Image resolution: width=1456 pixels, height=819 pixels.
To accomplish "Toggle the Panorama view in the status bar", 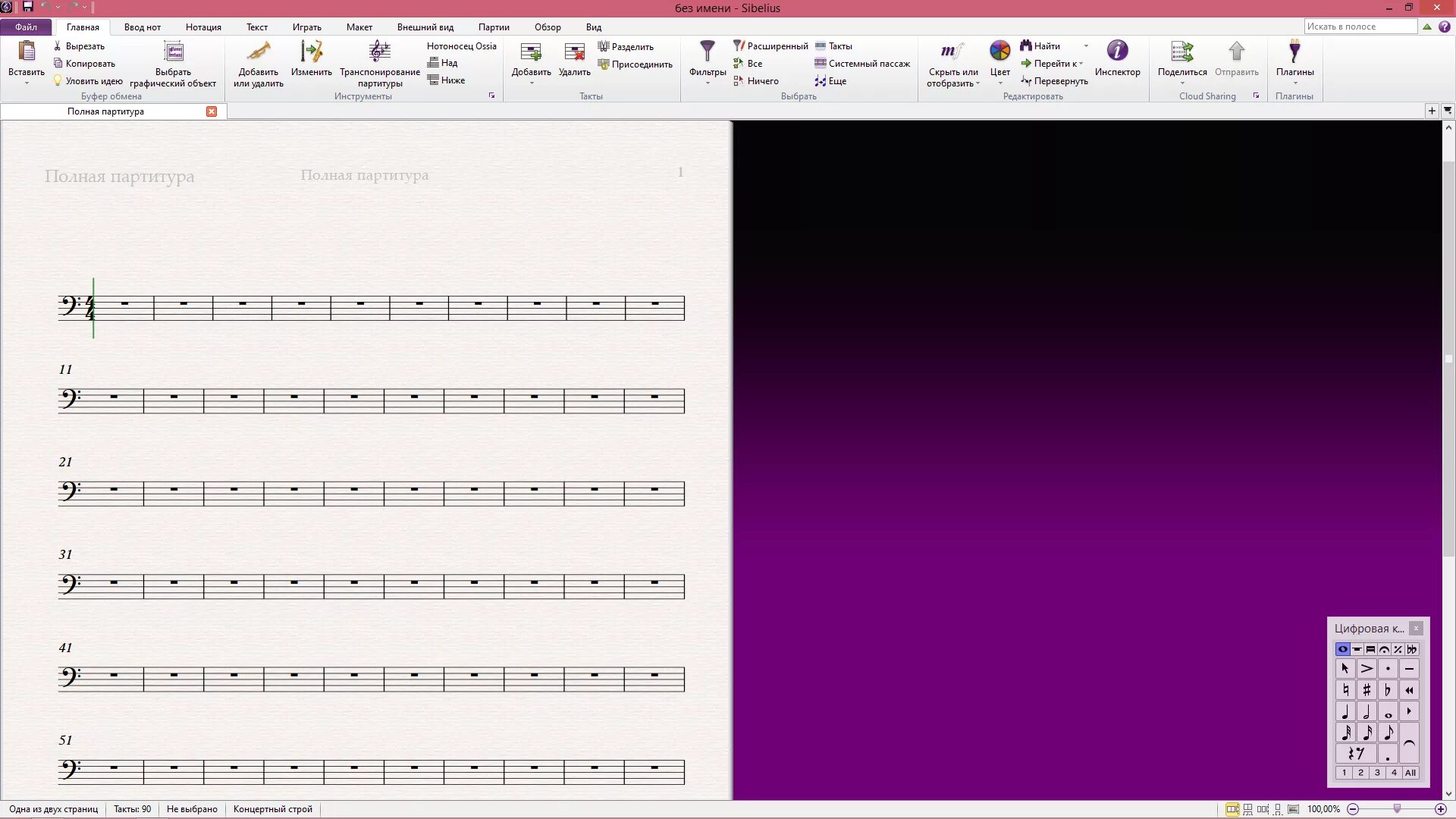I will tap(1293, 809).
